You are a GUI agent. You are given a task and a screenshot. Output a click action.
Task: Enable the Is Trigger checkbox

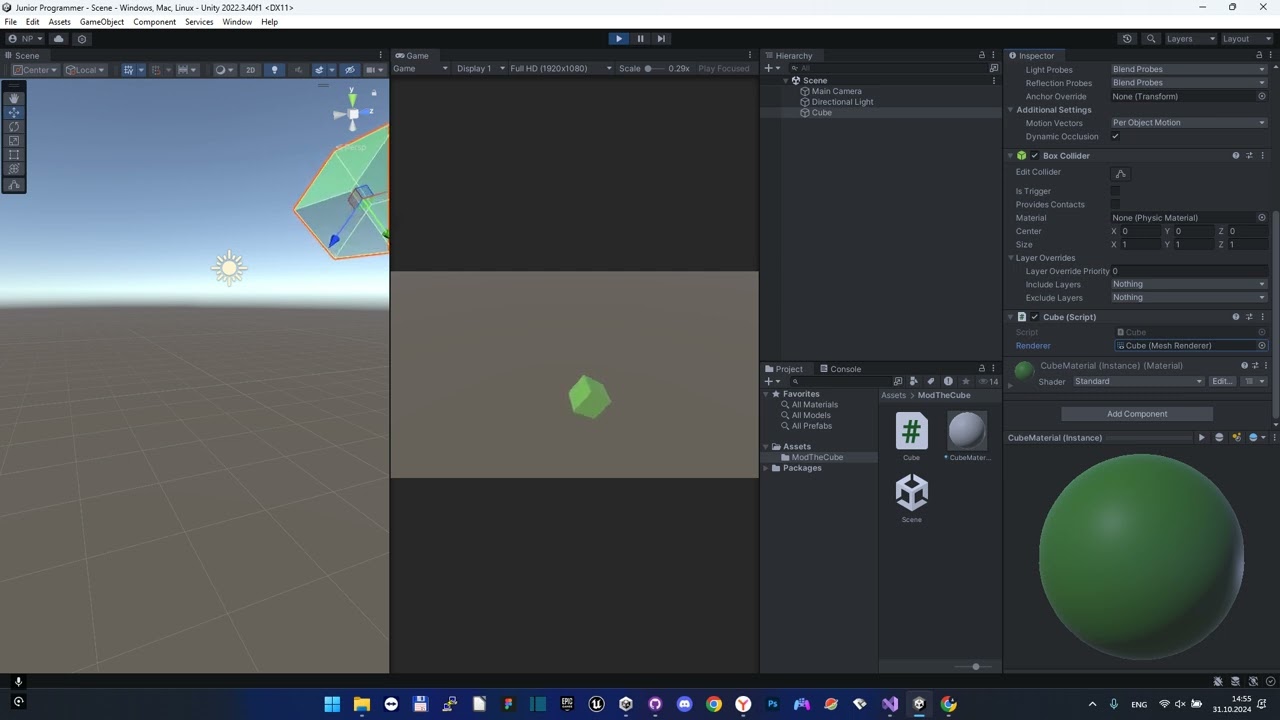1116,191
